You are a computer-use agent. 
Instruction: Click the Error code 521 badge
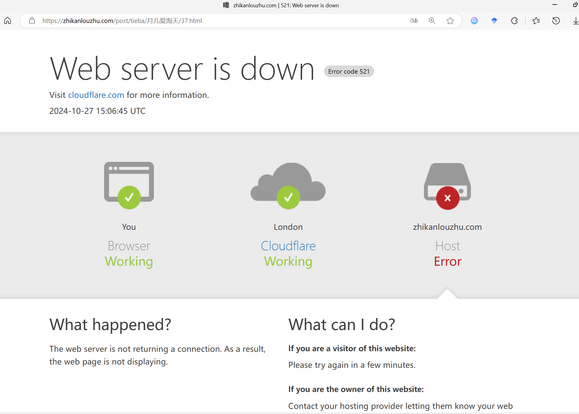click(x=349, y=71)
